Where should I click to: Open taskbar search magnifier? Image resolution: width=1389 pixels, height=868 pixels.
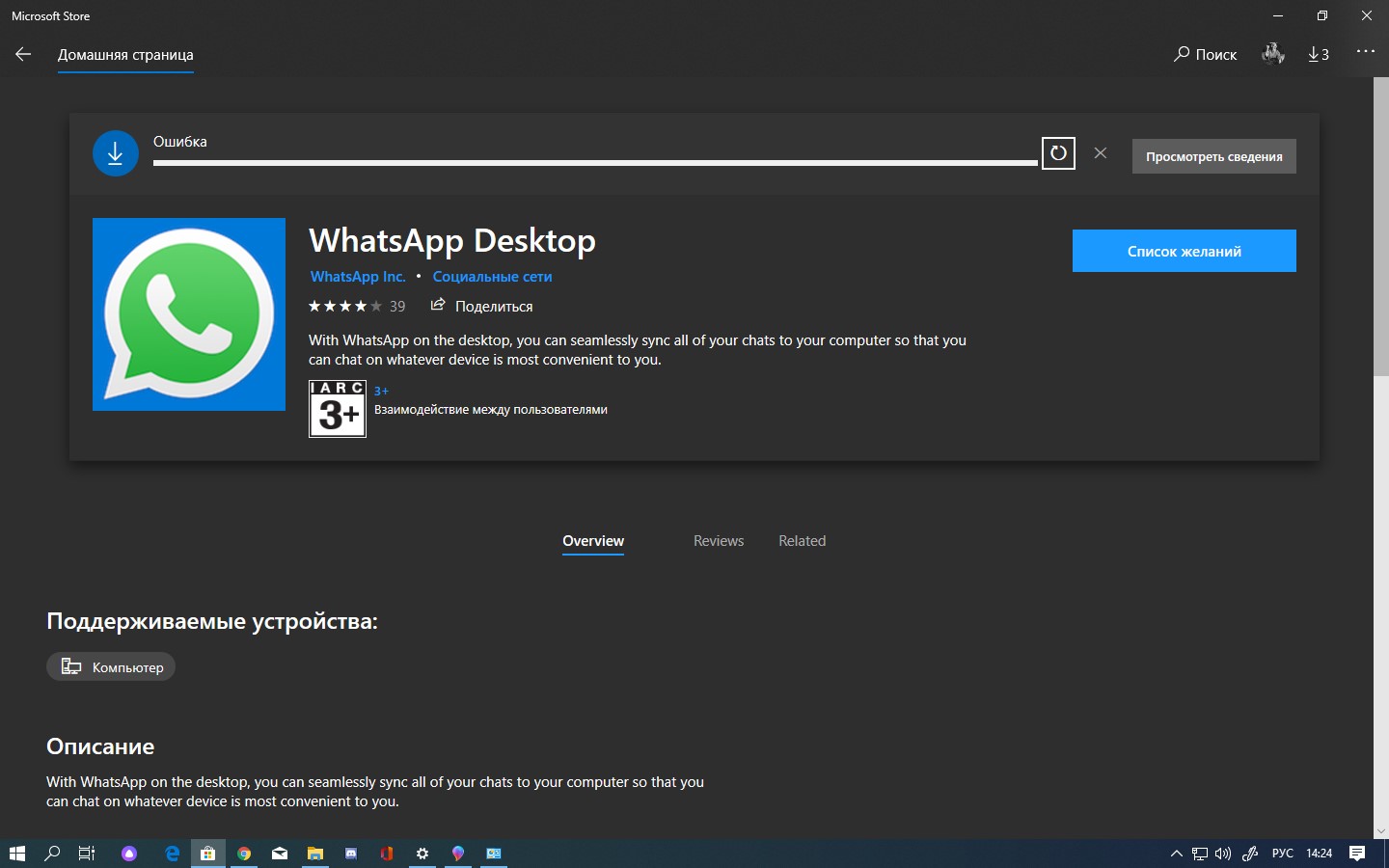coord(52,854)
